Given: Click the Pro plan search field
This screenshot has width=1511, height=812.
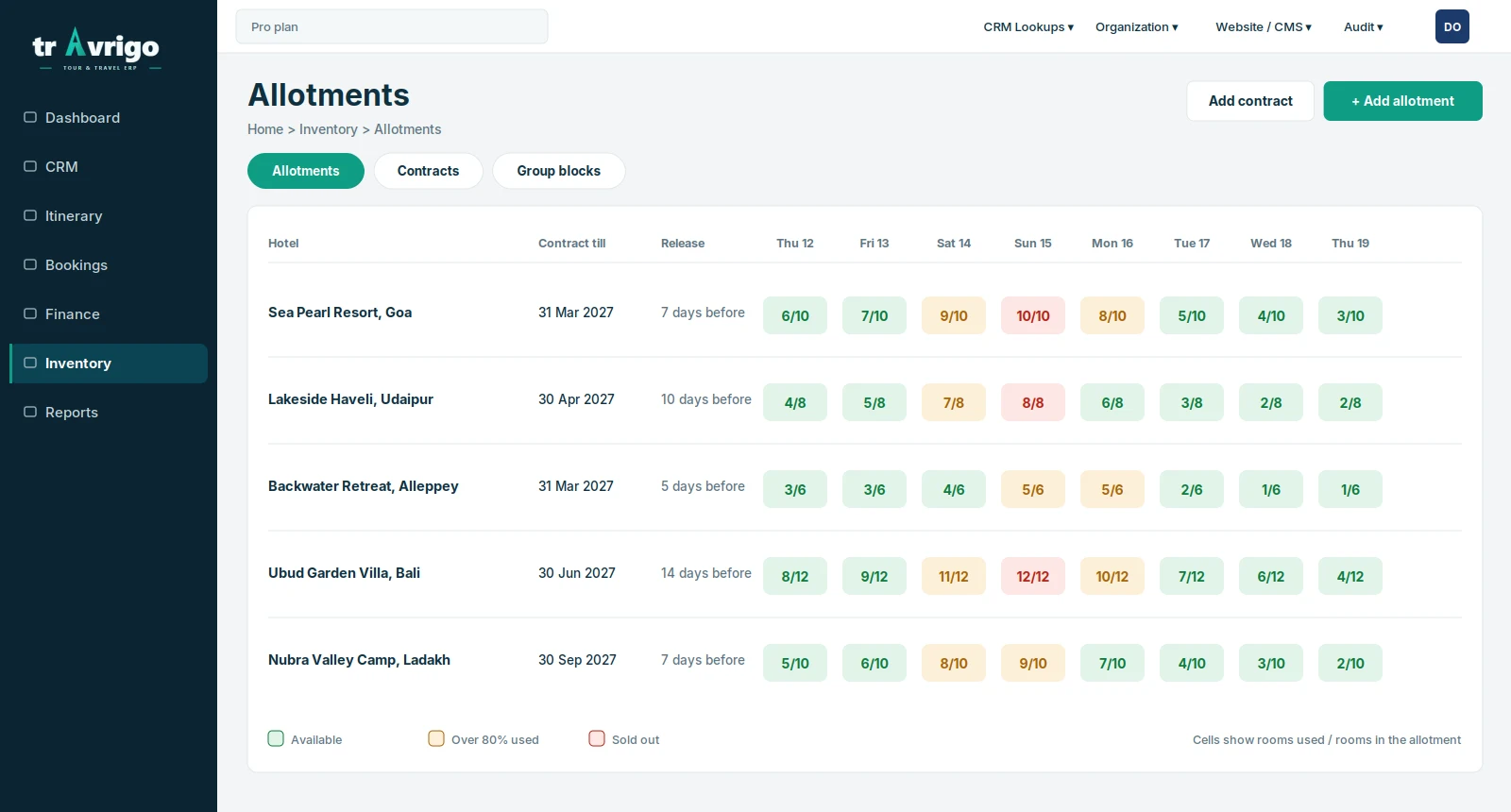Looking at the screenshot, I should [x=392, y=26].
